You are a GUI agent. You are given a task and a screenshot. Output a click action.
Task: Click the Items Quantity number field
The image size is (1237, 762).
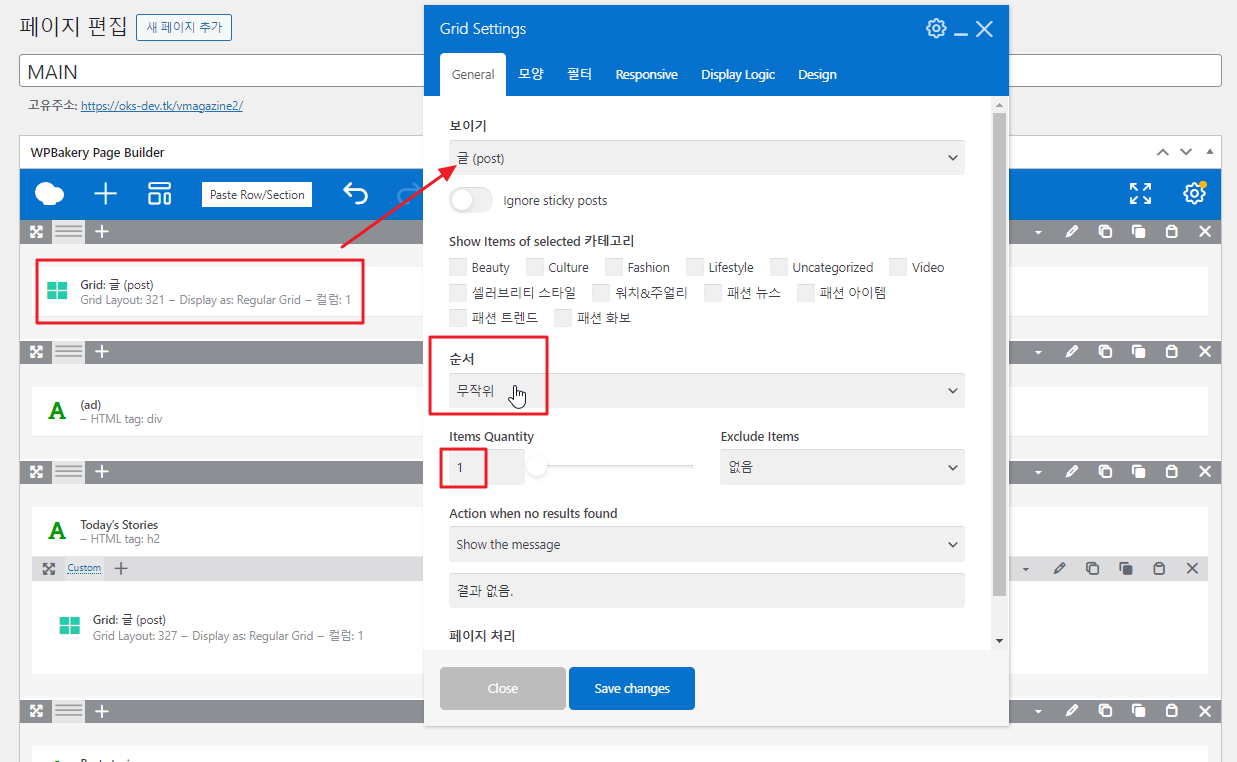(x=486, y=467)
